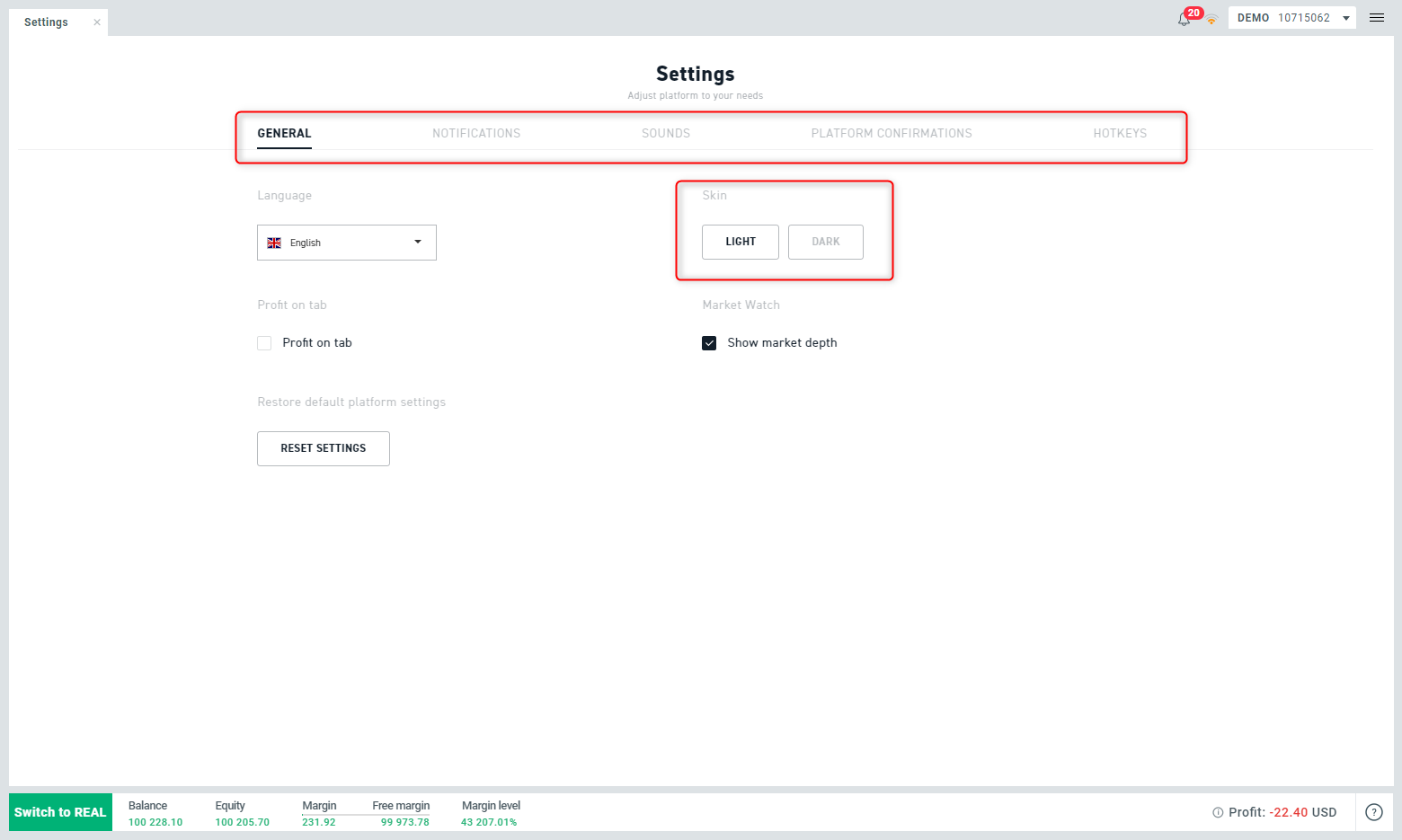Screen dimensions: 1402x840
Task: Choose the Dark skin
Action: coord(826,242)
